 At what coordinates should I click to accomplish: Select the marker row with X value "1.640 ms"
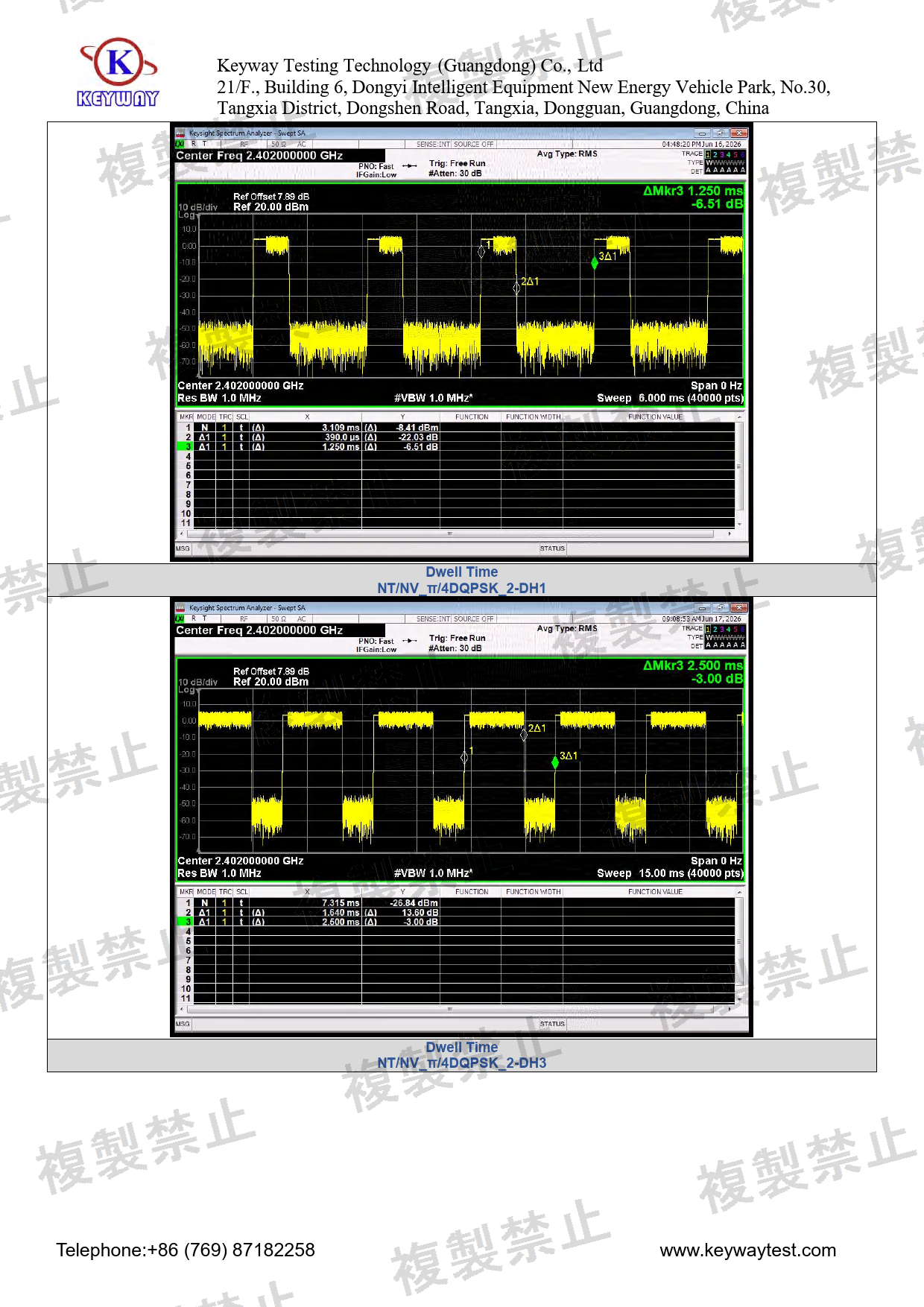point(456,912)
